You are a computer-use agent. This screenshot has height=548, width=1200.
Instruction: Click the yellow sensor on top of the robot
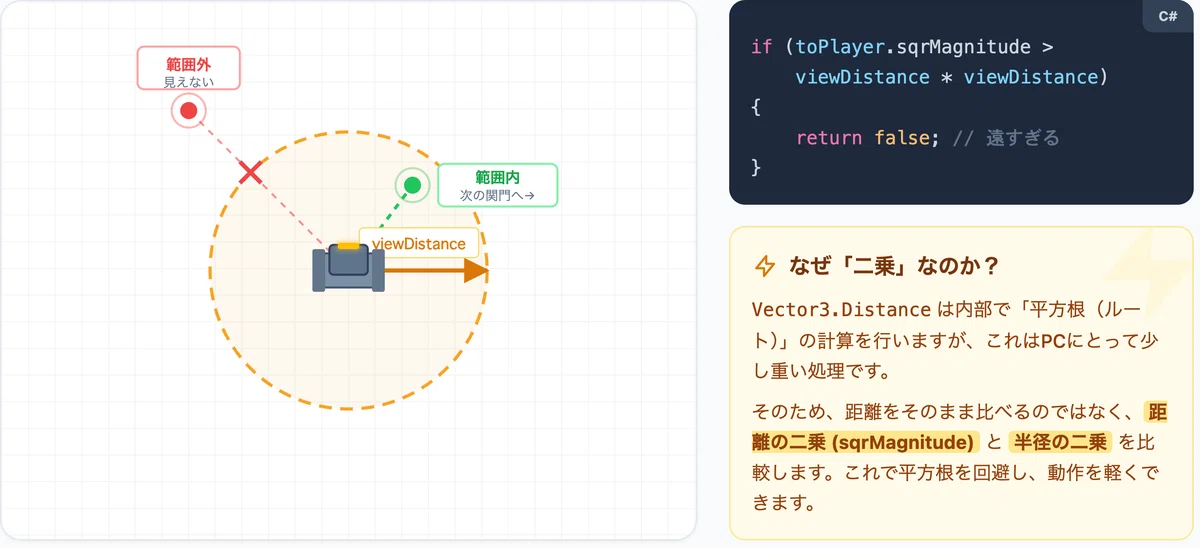click(348, 245)
